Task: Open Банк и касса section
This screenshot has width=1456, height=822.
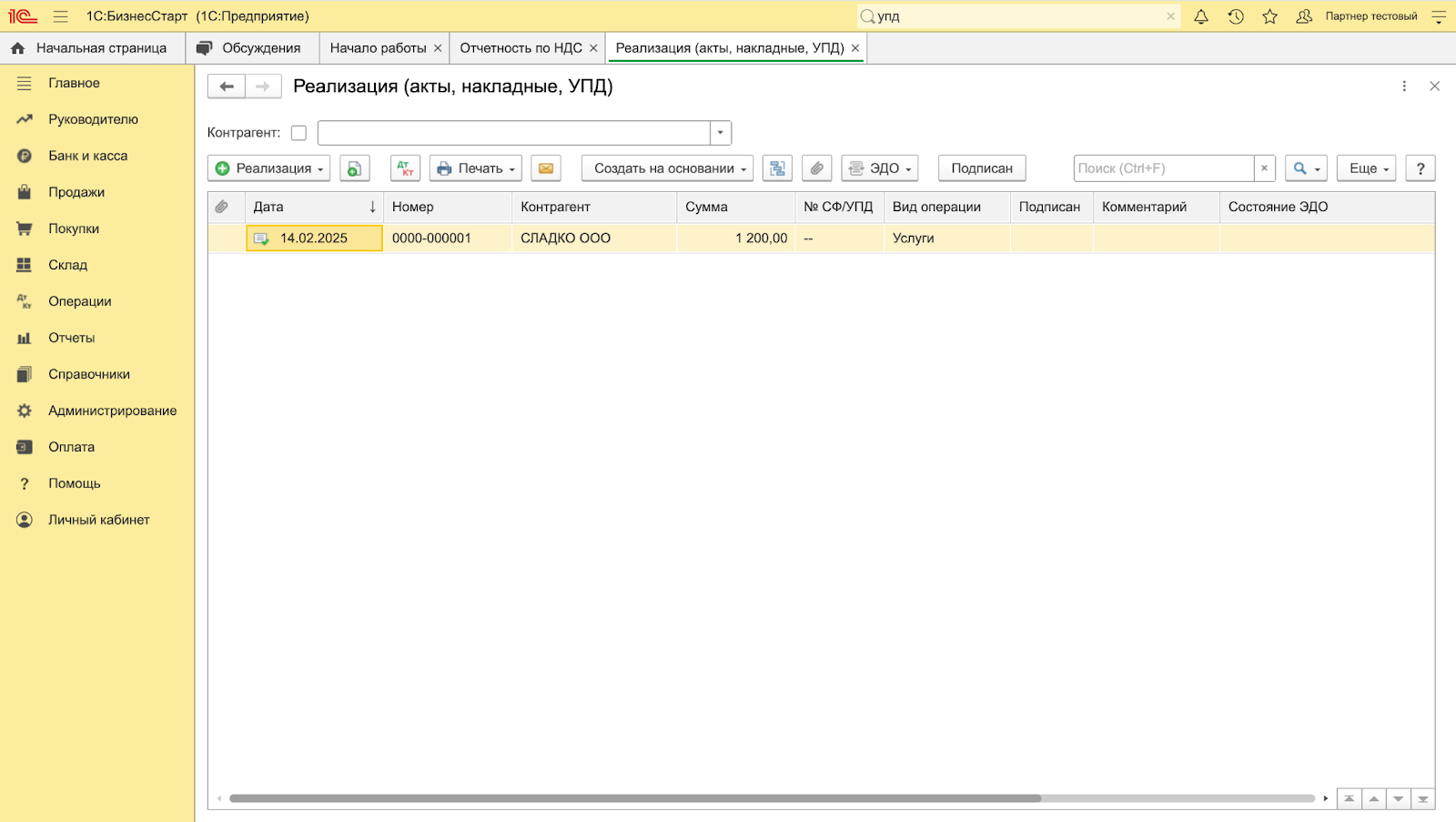Action: [x=87, y=156]
